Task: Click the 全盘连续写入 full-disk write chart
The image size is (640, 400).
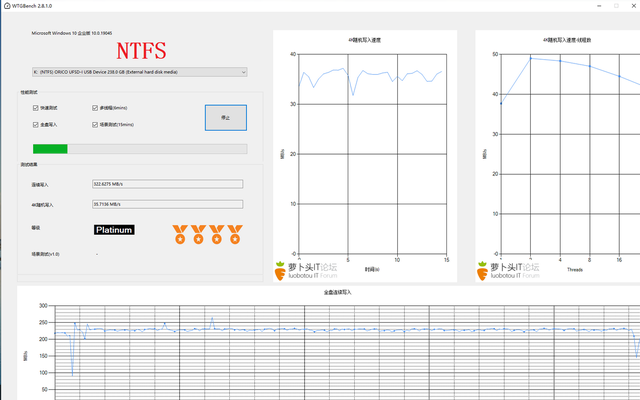Action: tap(329, 343)
